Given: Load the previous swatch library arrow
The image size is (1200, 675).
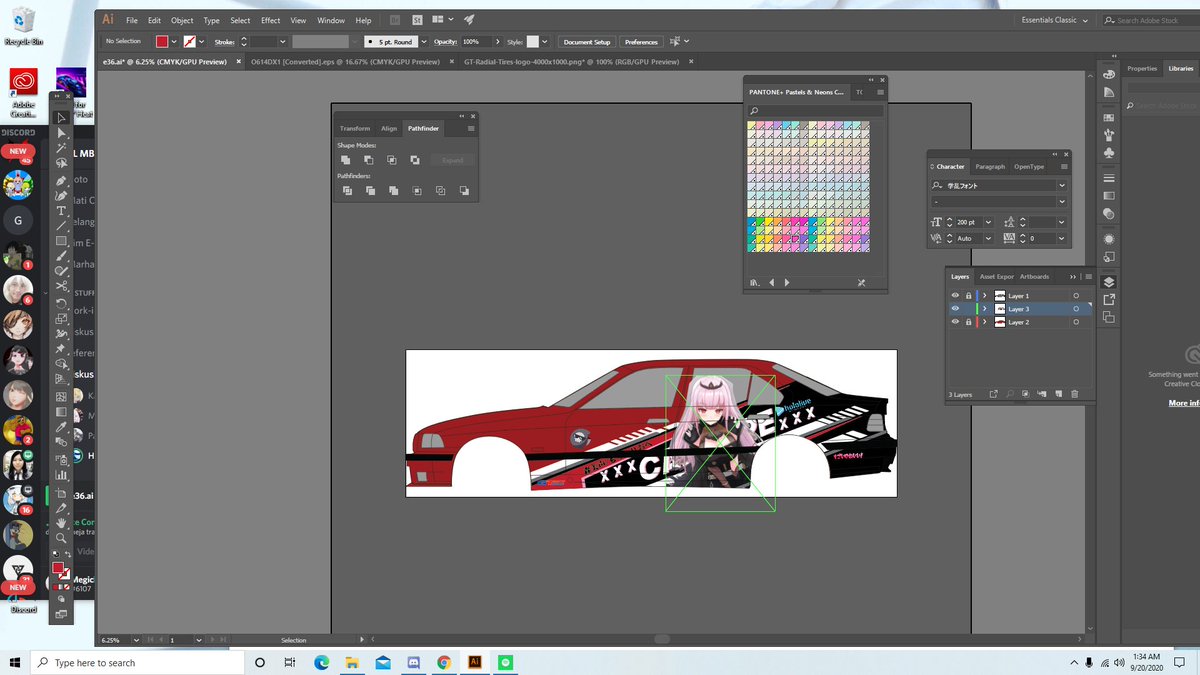Looking at the screenshot, I should [x=771, y=283].
